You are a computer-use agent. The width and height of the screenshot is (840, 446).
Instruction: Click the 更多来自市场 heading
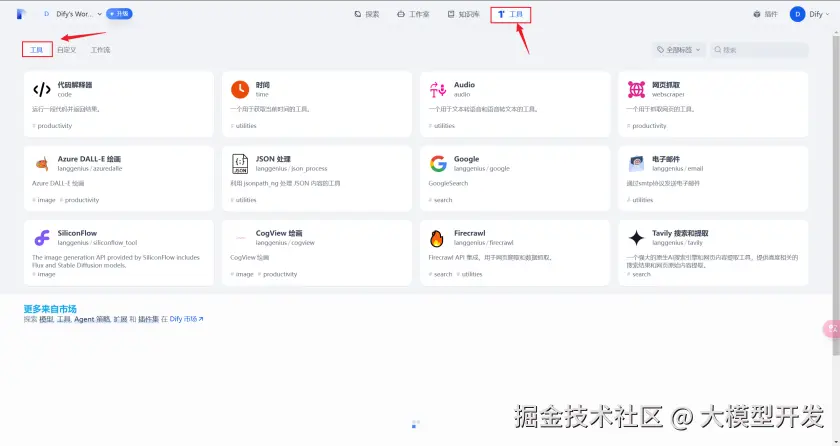click(x=50, y=309)
